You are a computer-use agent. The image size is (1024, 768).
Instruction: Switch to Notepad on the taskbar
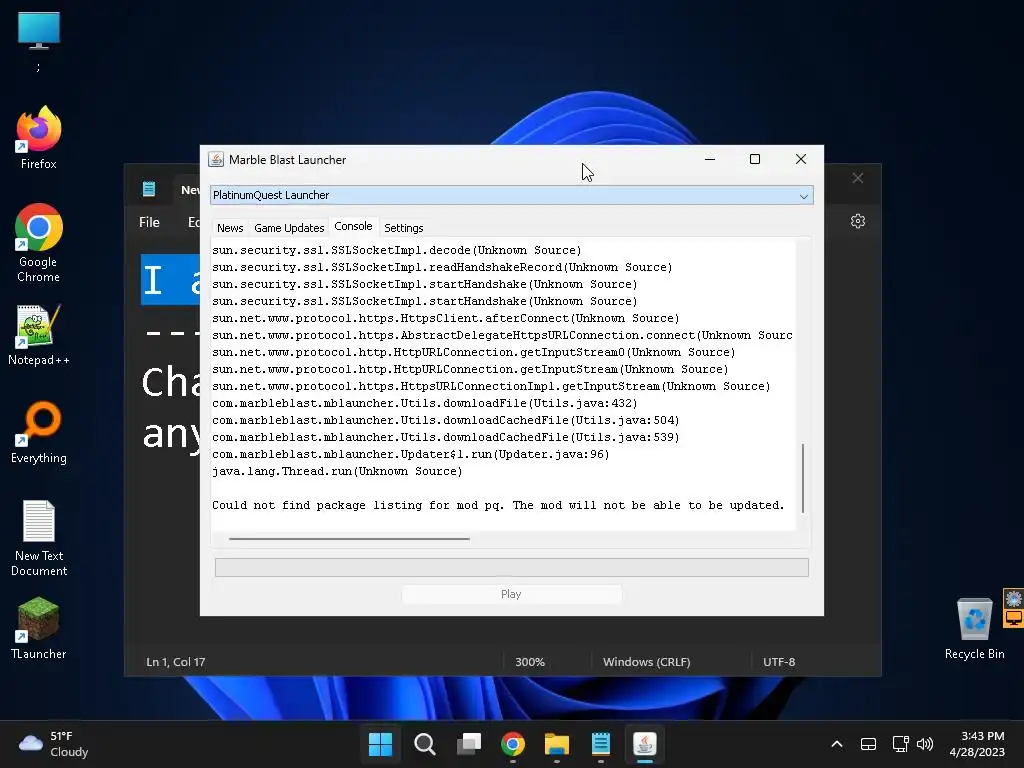[601, 744]
